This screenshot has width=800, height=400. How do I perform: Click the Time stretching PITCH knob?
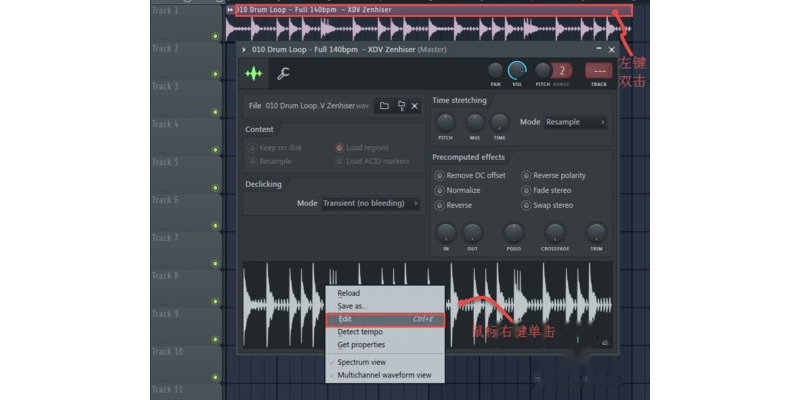pyautogui.click(x=445, y=123)
